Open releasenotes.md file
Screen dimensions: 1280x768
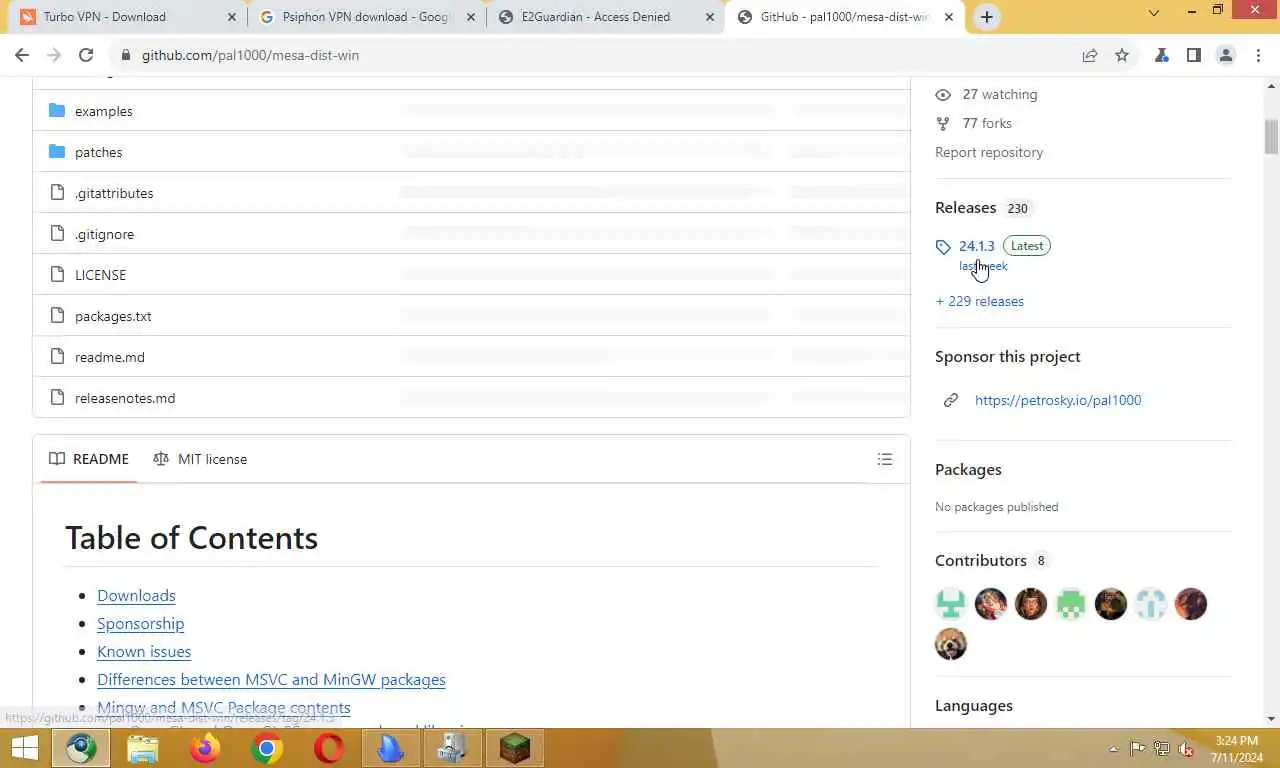(x=125, y=398)
